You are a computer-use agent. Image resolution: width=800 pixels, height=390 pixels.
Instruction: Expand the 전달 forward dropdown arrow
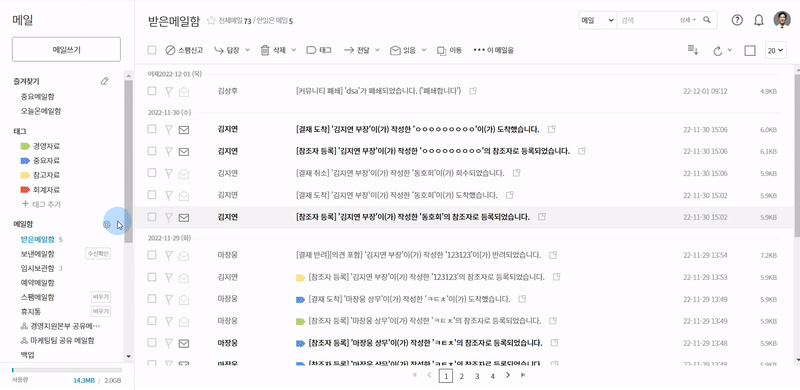click(x=378, y=50)
